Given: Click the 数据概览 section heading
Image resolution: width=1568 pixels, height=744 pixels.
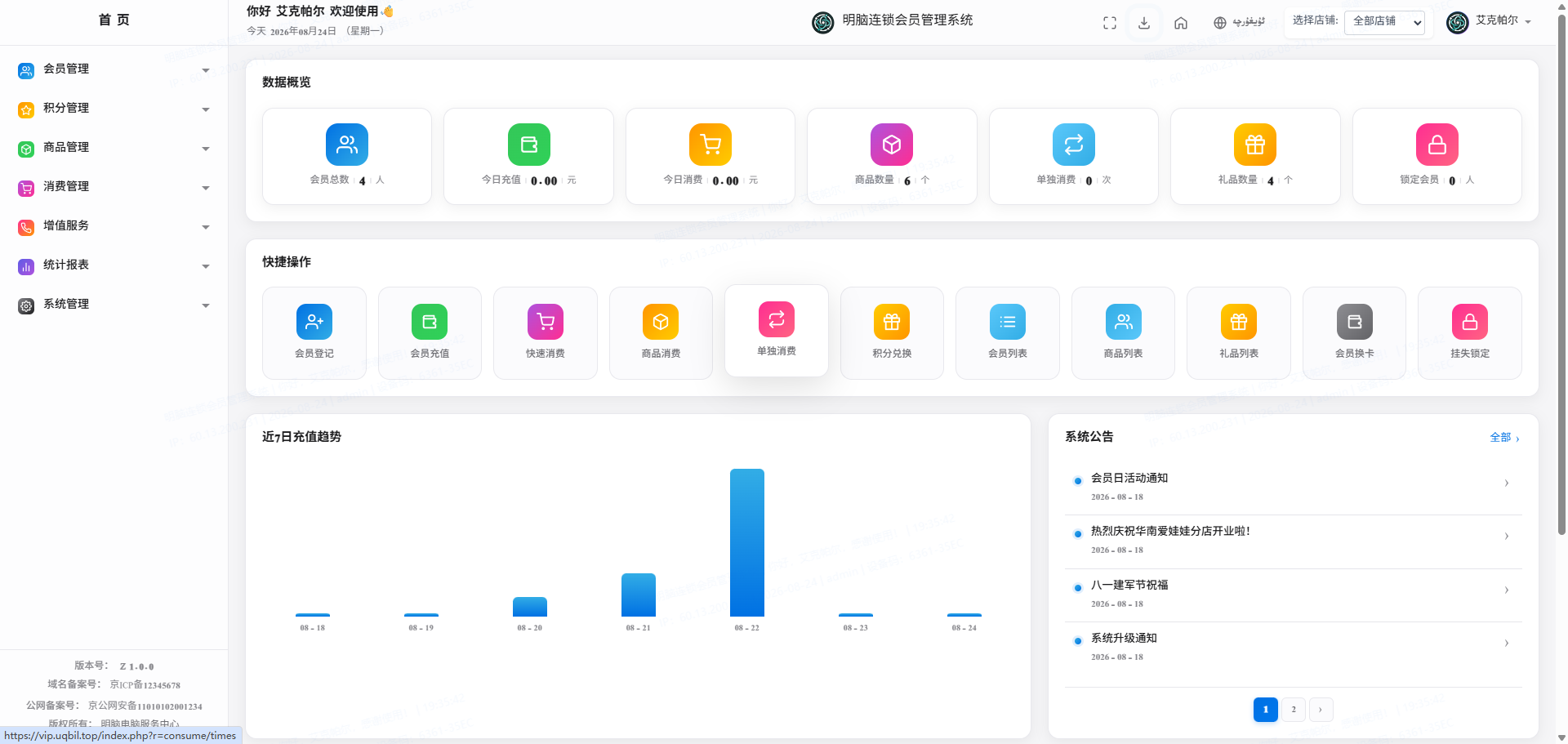Looking at the screenshot, I should (286, 82).
